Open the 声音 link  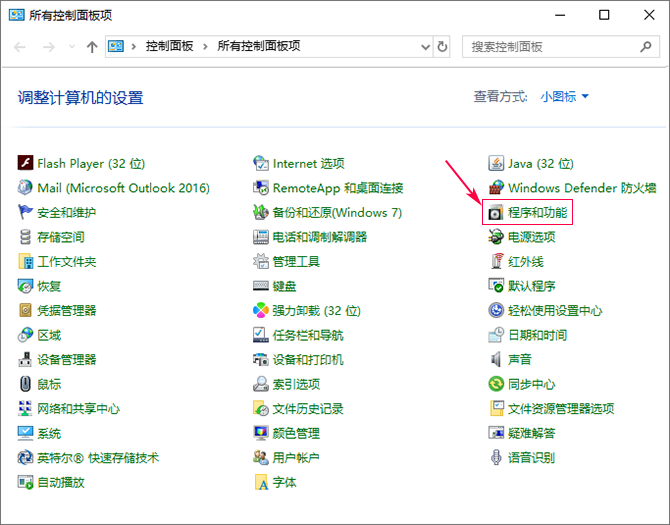(520, 359)
